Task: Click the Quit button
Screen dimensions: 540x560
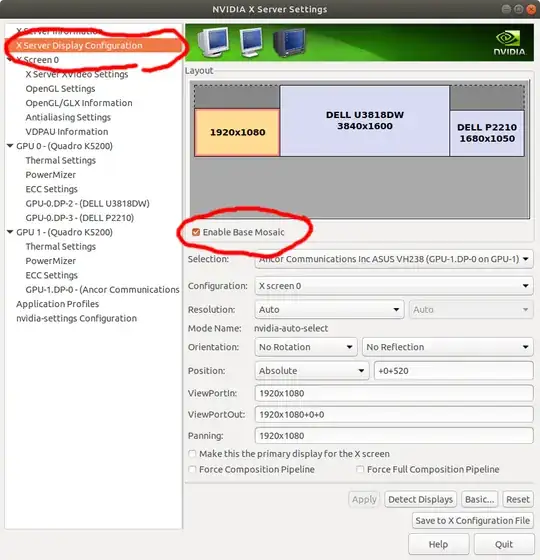Action: click(504, 544)
